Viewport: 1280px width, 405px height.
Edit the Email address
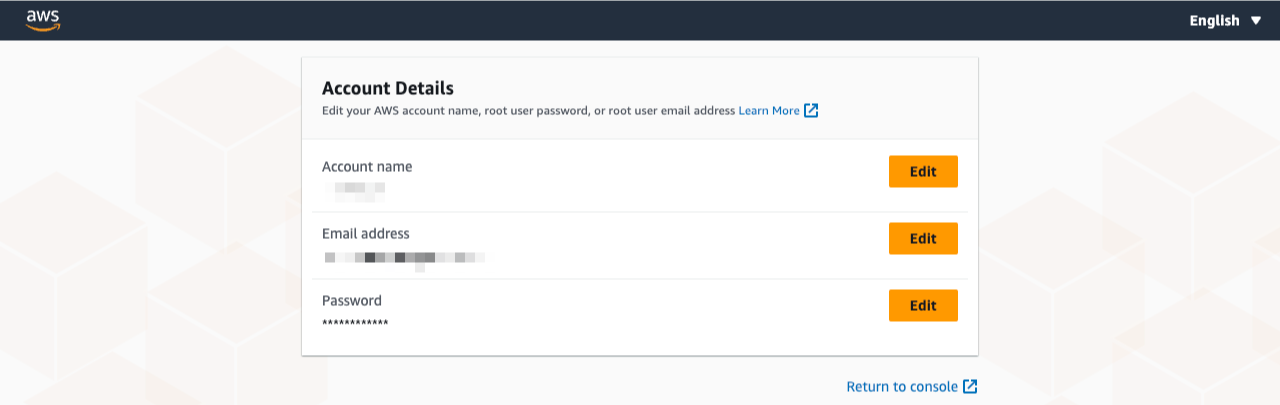click(x=923, y=238)
